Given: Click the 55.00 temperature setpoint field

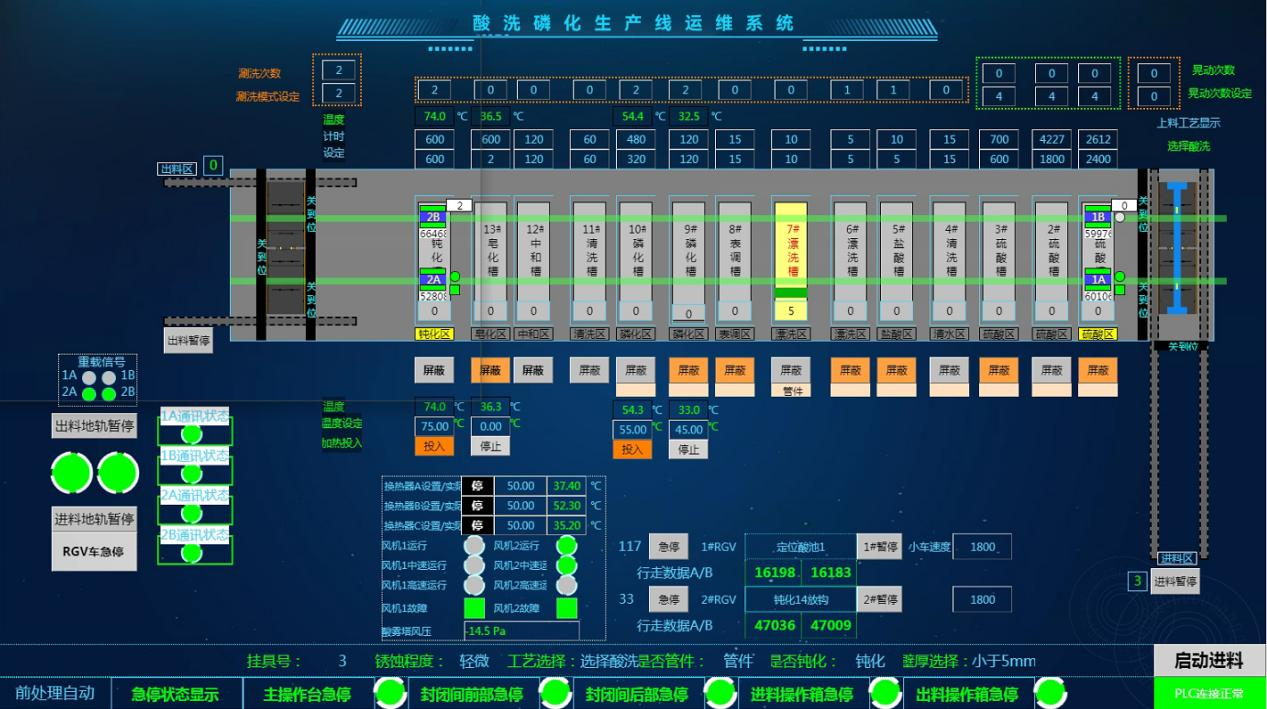Looking at the screenshot, I should click(x=633, y=429).
